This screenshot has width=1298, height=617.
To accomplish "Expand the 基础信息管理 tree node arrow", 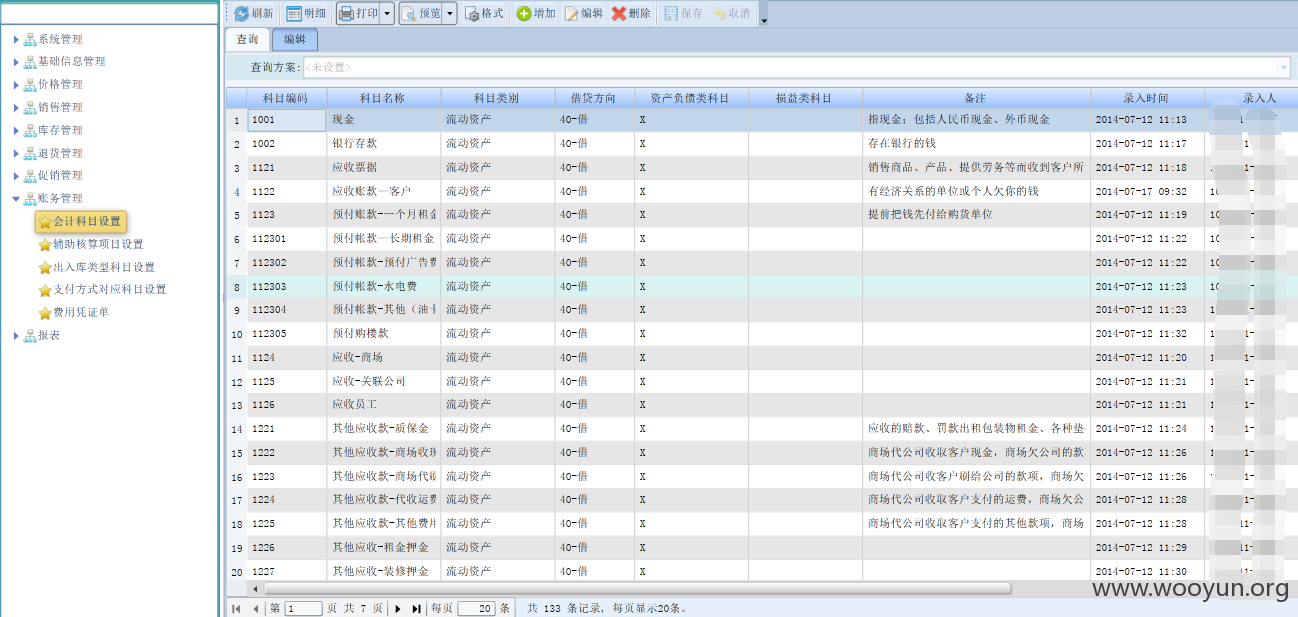I will tap(16, 62).
